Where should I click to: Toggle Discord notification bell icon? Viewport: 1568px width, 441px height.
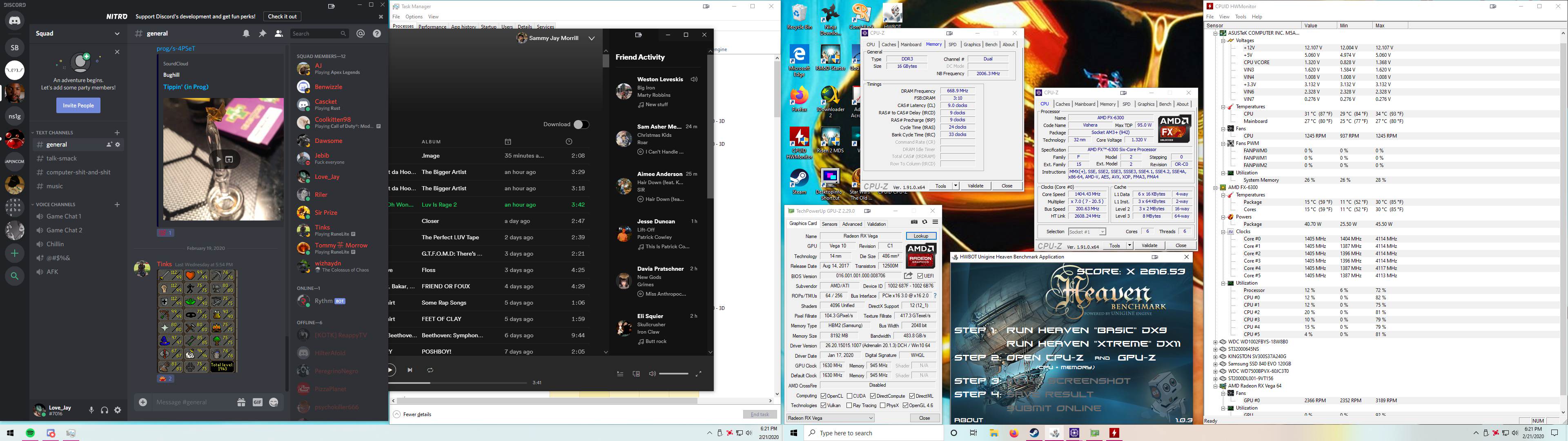(246, 33)
